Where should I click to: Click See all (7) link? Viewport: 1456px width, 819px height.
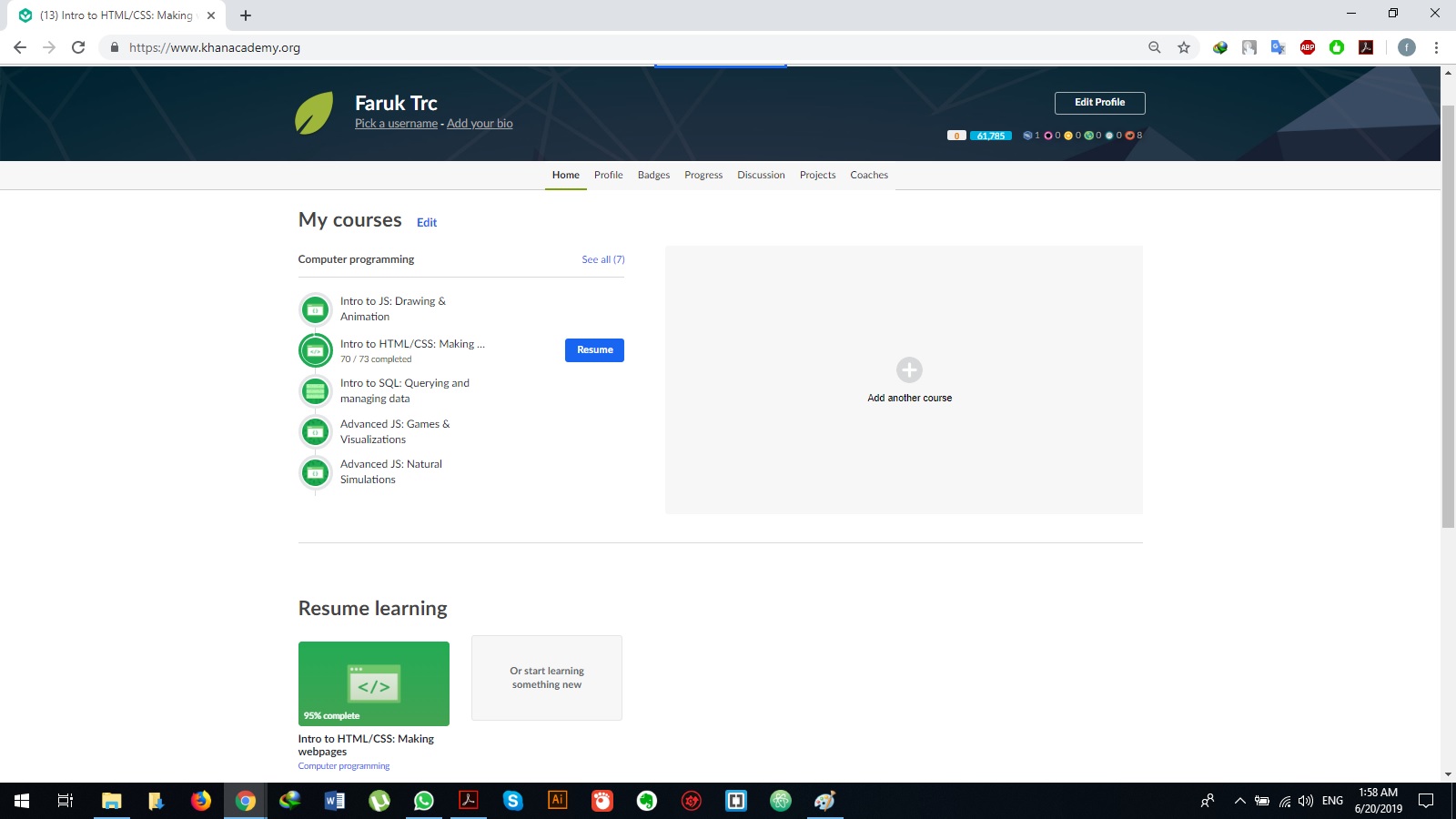click(x=603, y=259)
